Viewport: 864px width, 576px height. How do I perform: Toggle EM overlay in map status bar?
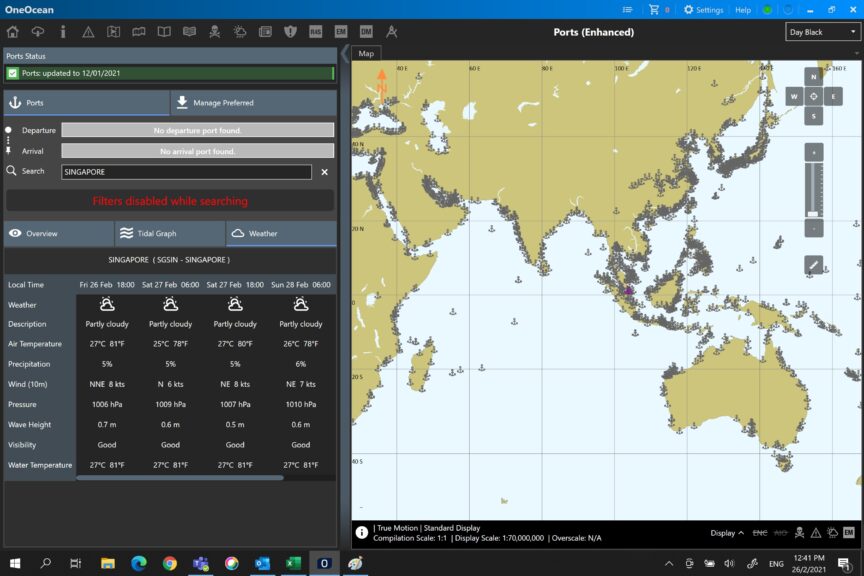coord(849,533)
